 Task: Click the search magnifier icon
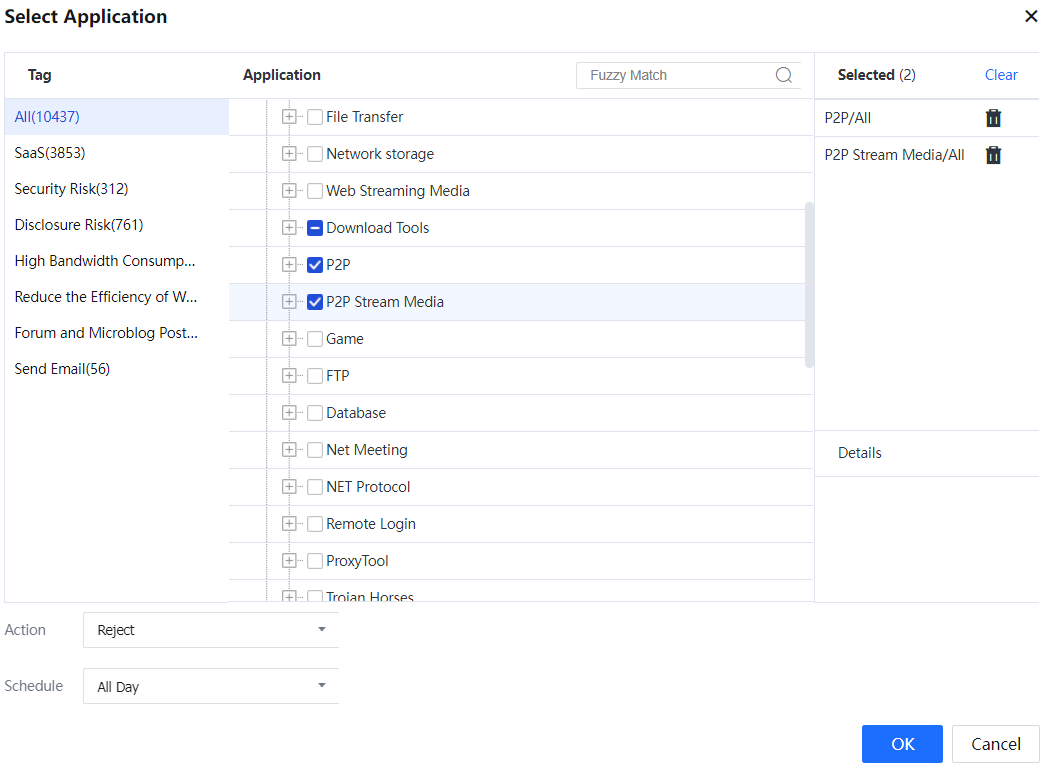(x=784, y=75)
